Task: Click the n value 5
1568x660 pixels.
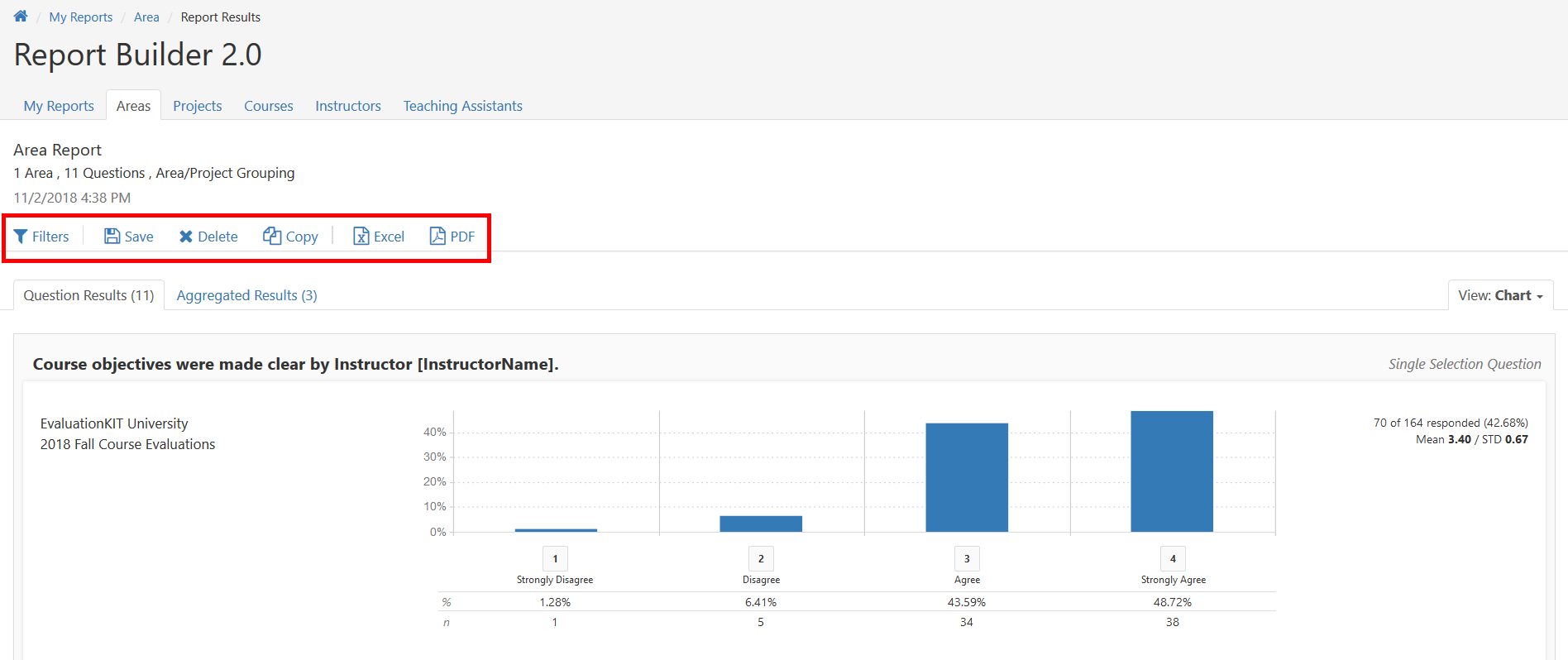Action: (x=761, y=622)
